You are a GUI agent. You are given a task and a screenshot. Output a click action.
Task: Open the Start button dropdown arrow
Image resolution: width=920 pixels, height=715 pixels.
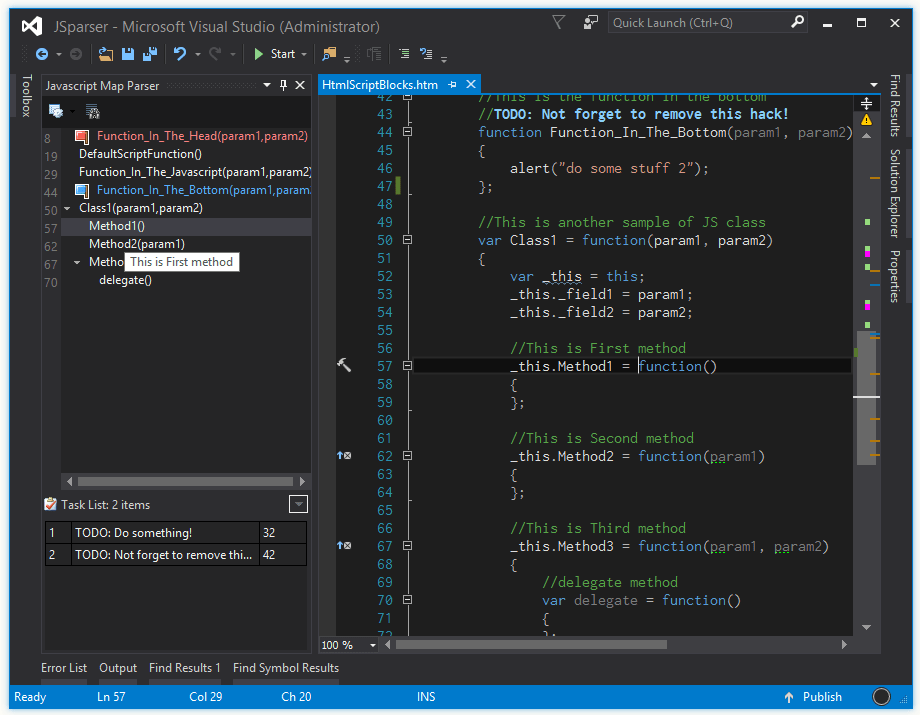302,53
